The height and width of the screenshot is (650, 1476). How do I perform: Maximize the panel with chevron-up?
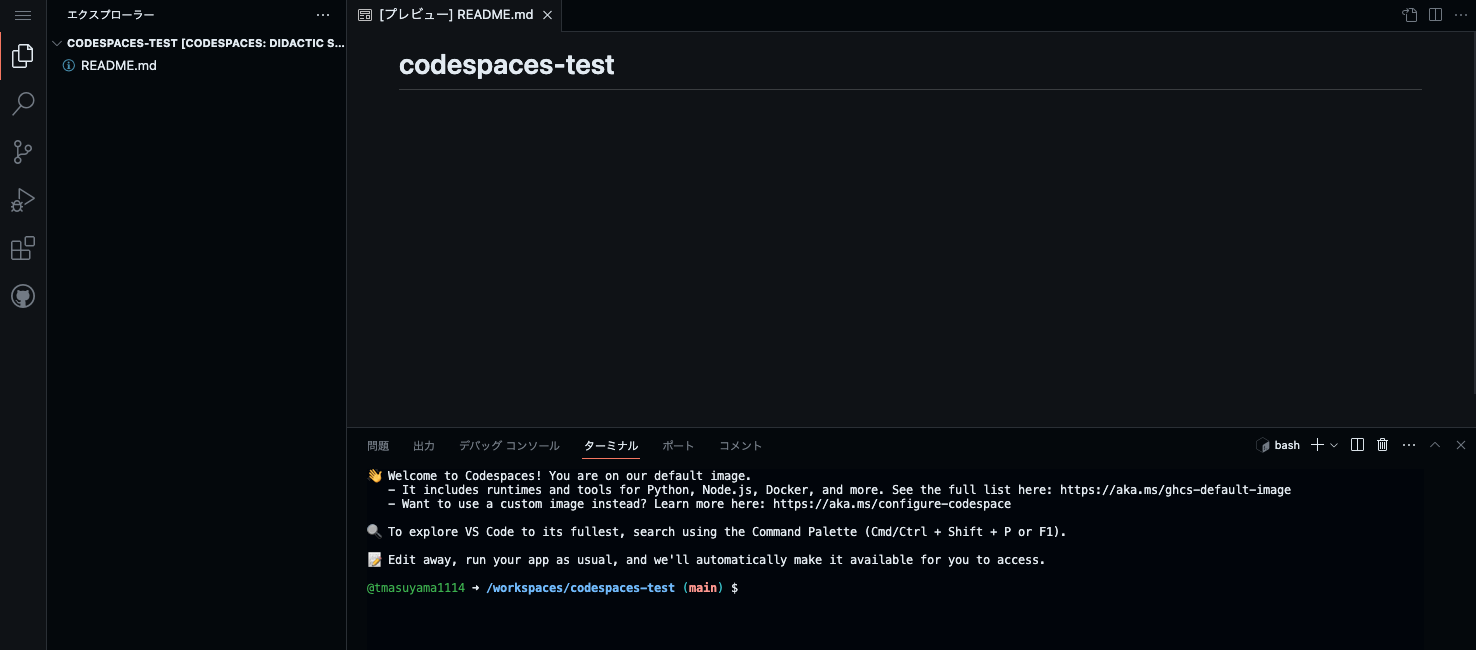[1435, 445]
